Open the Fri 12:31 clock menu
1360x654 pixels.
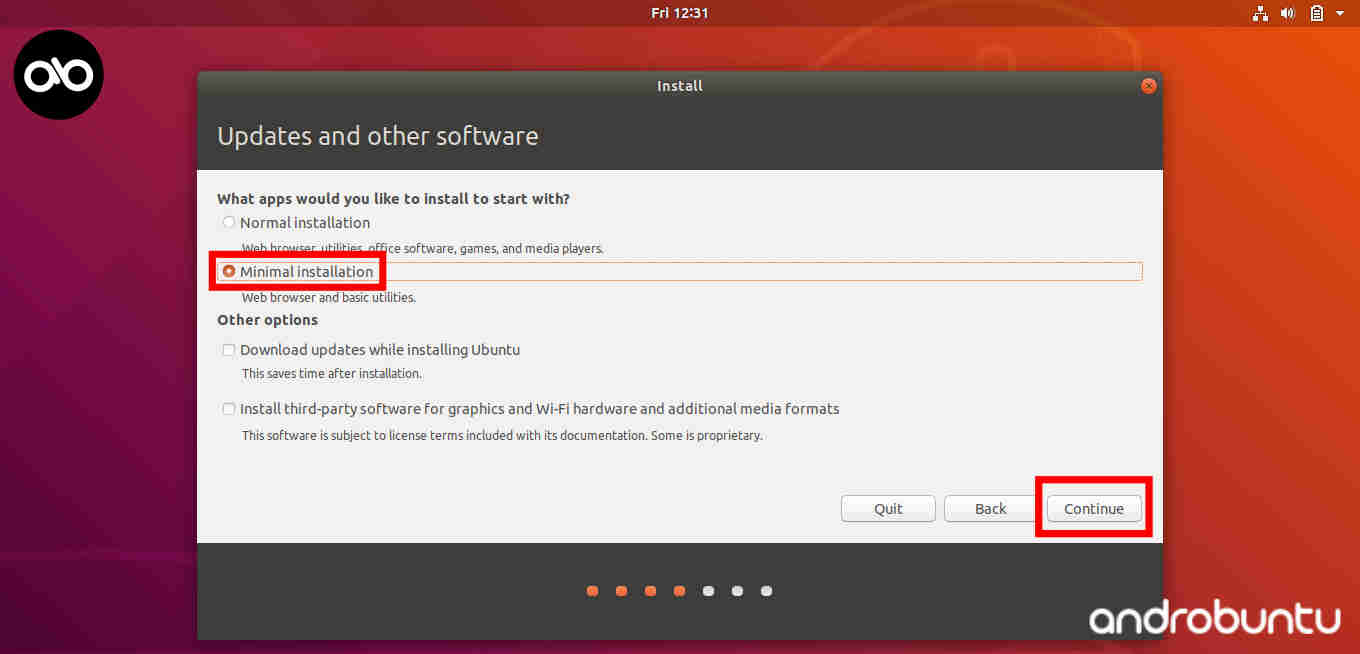click(x=679, y=13)
